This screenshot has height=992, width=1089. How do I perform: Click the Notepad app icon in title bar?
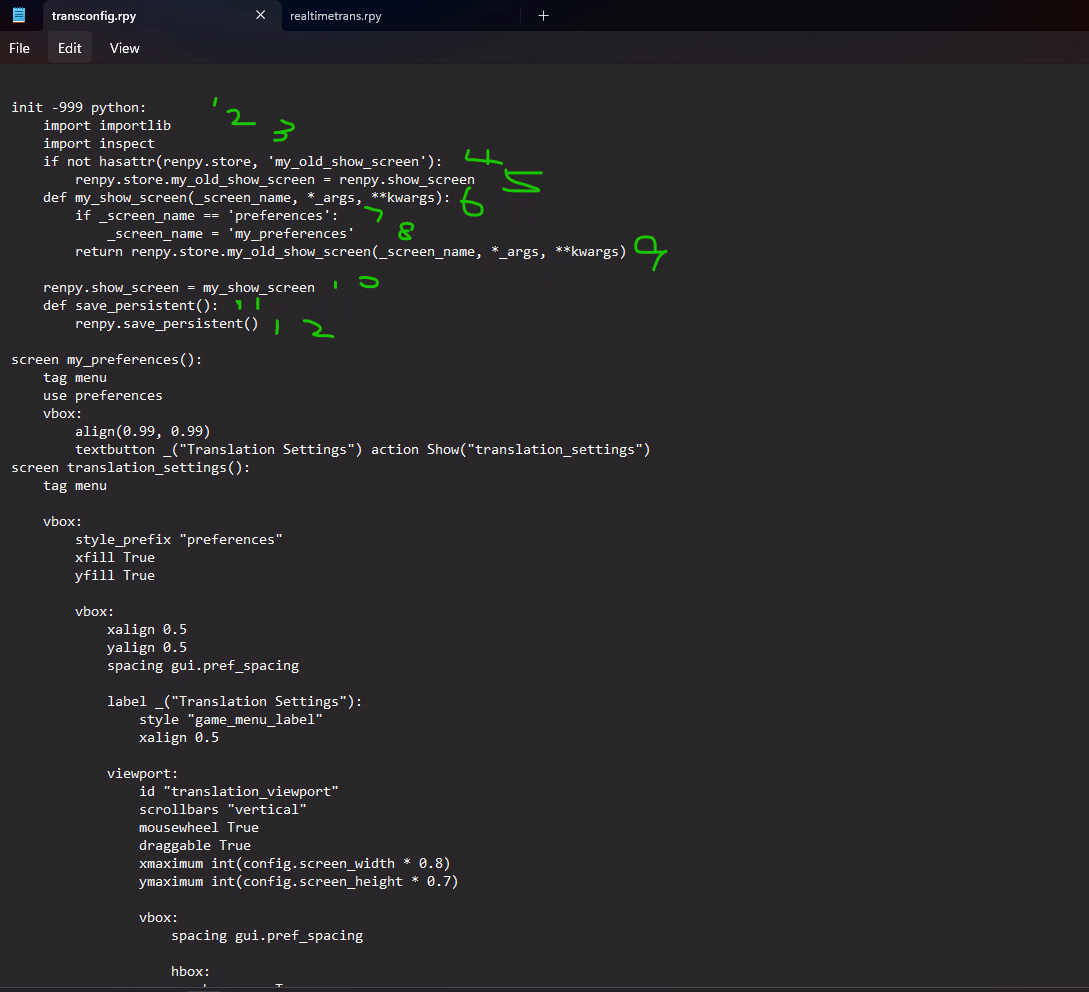[19, 15]
